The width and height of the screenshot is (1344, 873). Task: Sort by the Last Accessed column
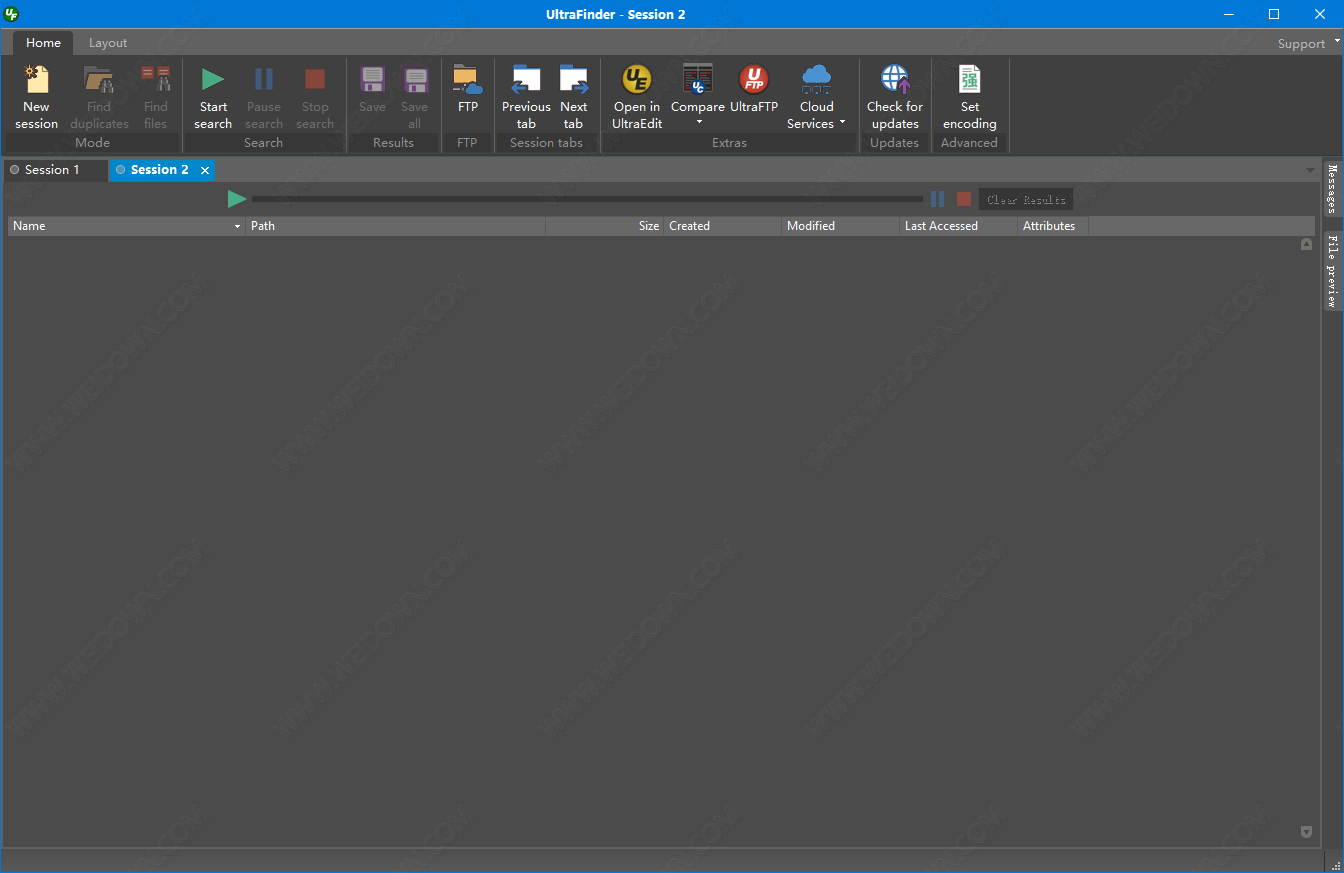pos(959,226)
